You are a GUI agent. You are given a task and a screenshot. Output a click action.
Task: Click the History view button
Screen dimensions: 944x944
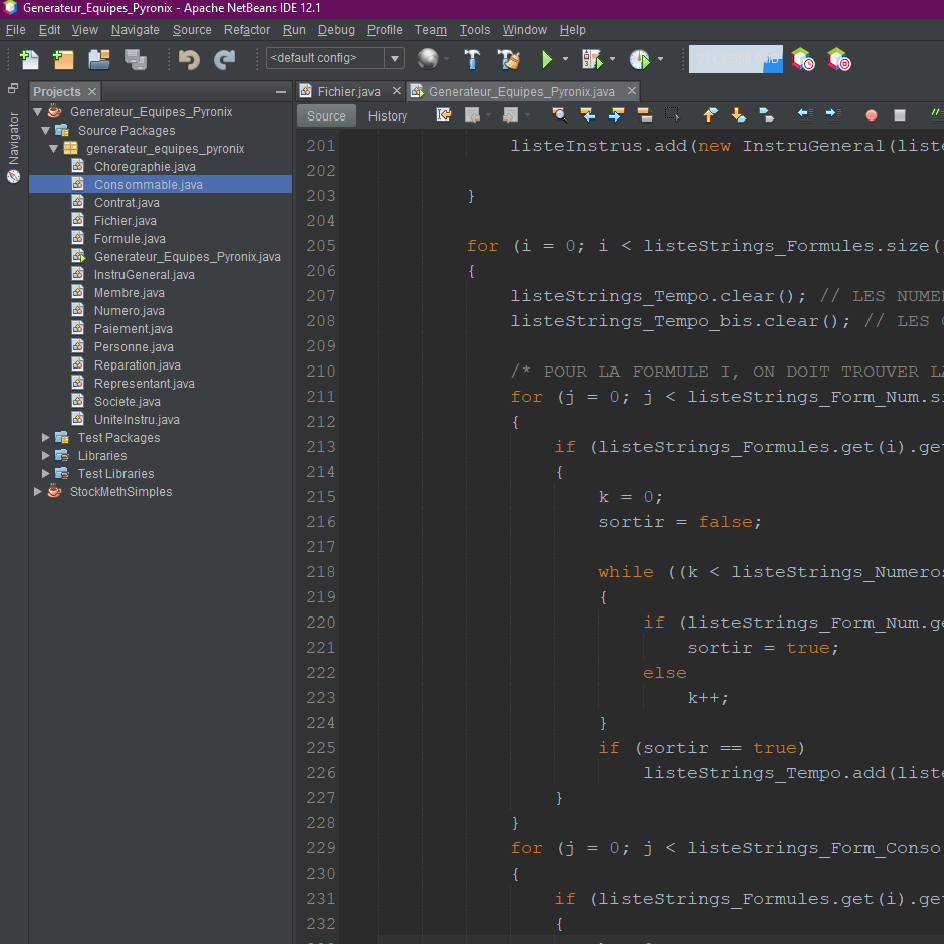(x=387, y=115)
